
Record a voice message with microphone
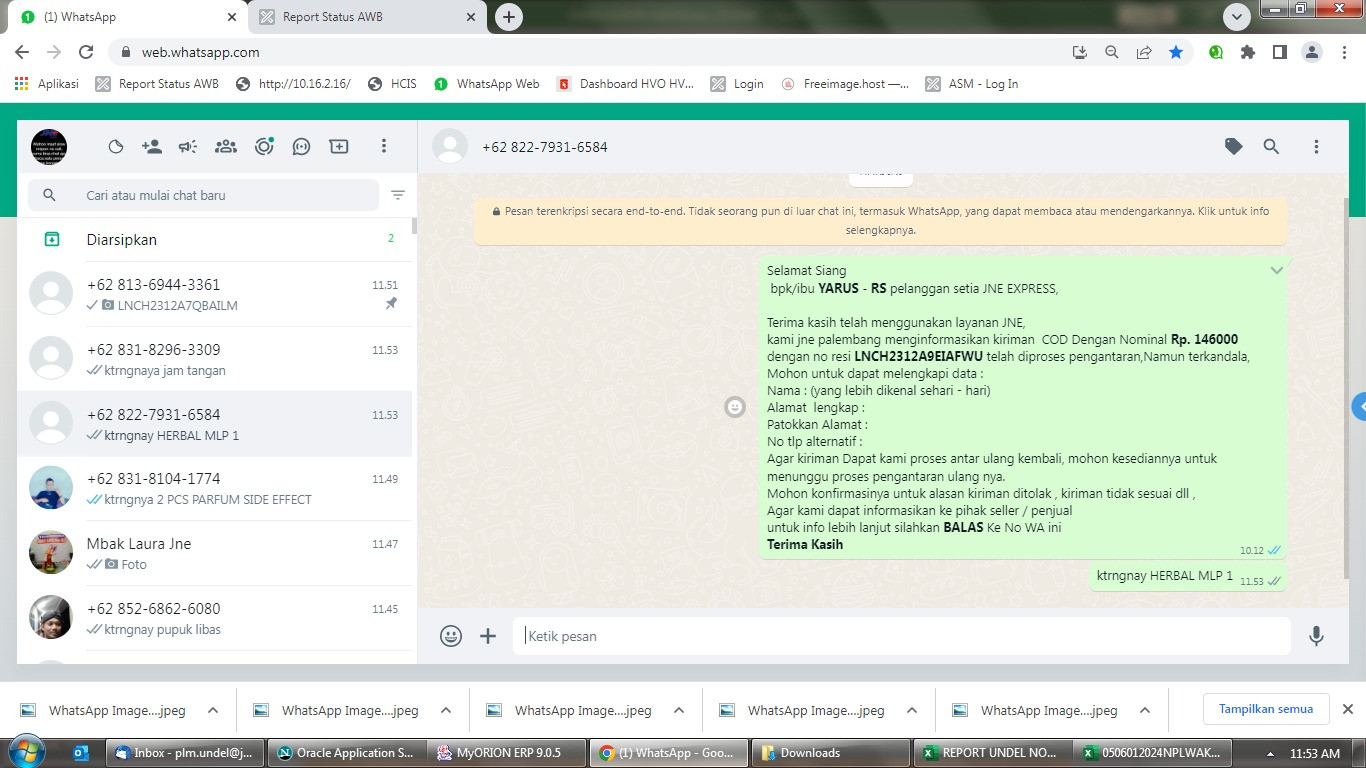click(1316, 636)
